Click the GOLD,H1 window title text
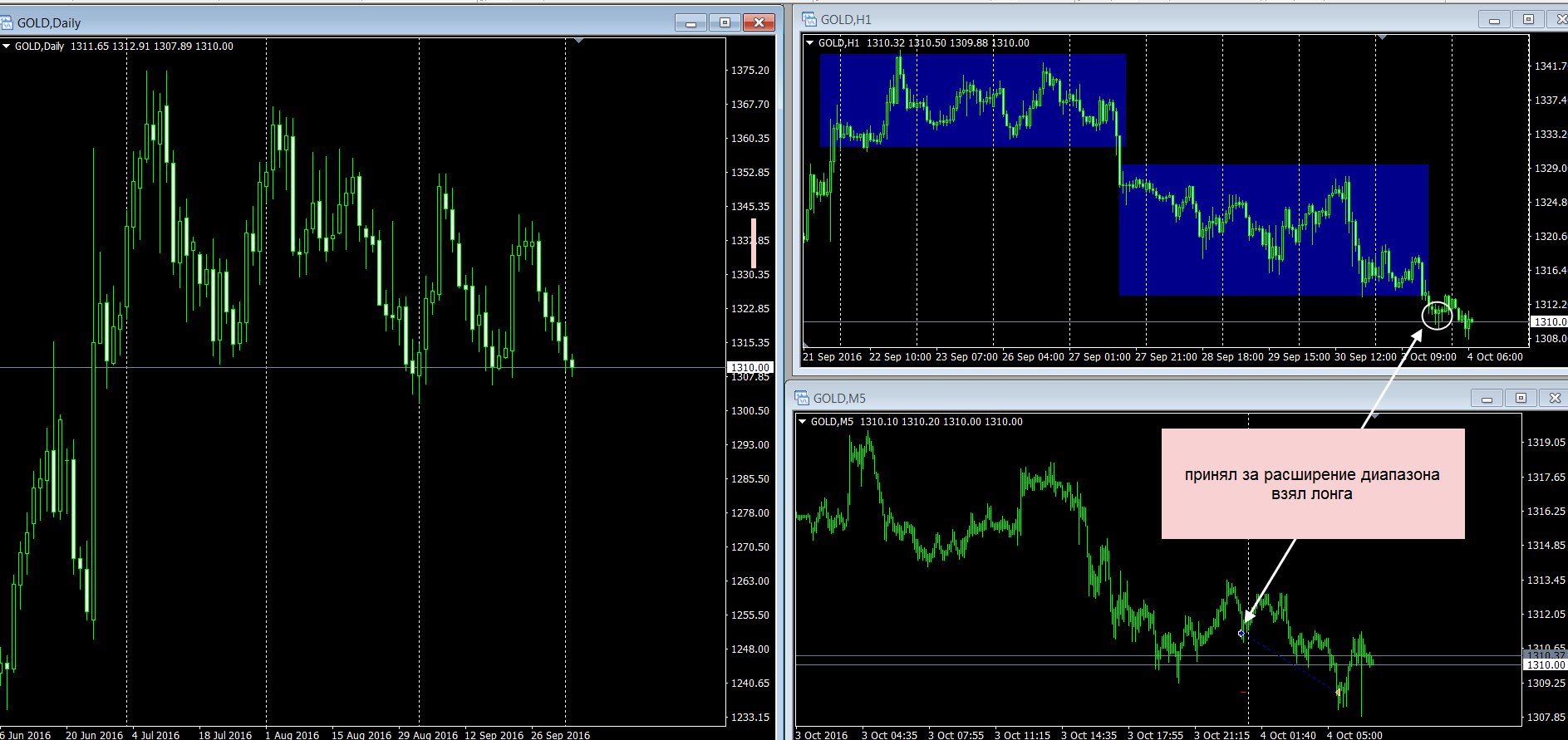Image resolution: width=1568 pixels, height=740 pixels. tap(846, 20)
